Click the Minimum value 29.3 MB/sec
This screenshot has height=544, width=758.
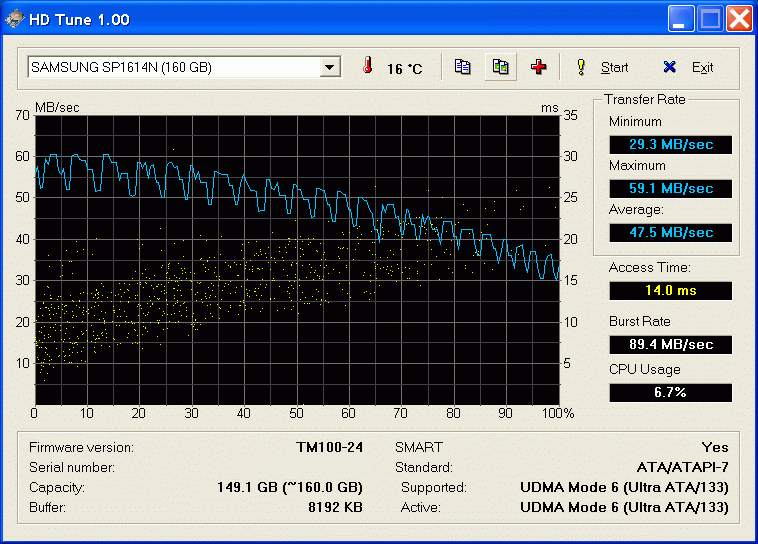(x=671, y=145)
